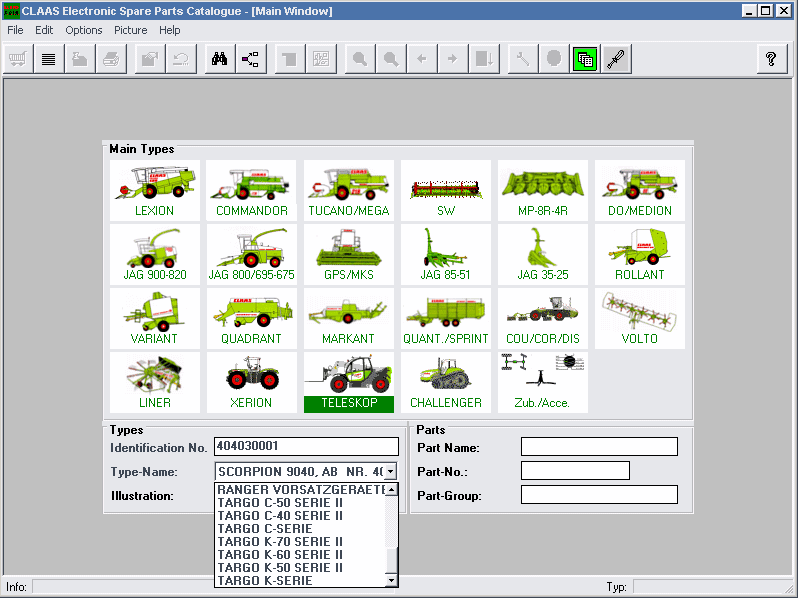This screenshot has width=798, height=598.
Task: Open help with the question mark icon
Action: (772, 59)
